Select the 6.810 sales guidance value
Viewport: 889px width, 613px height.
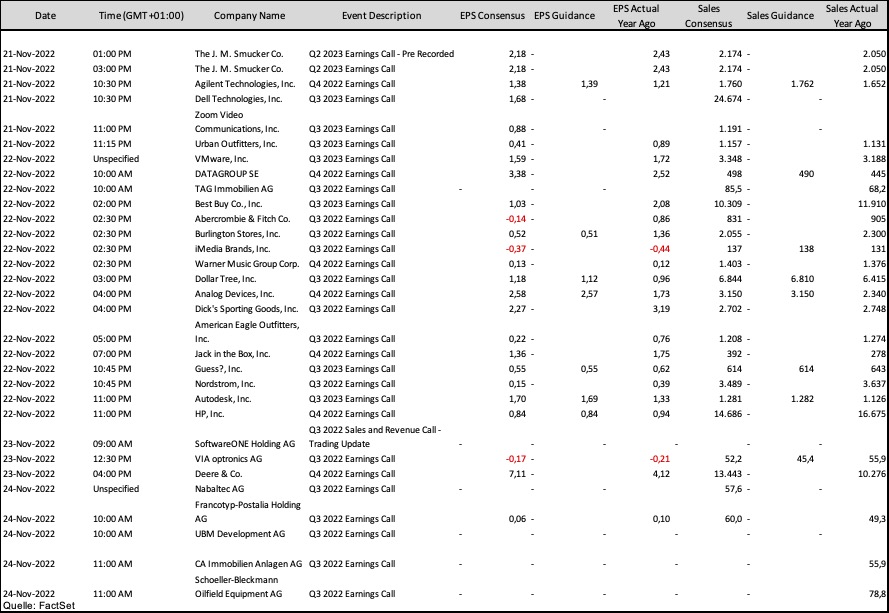pos(802,279)
